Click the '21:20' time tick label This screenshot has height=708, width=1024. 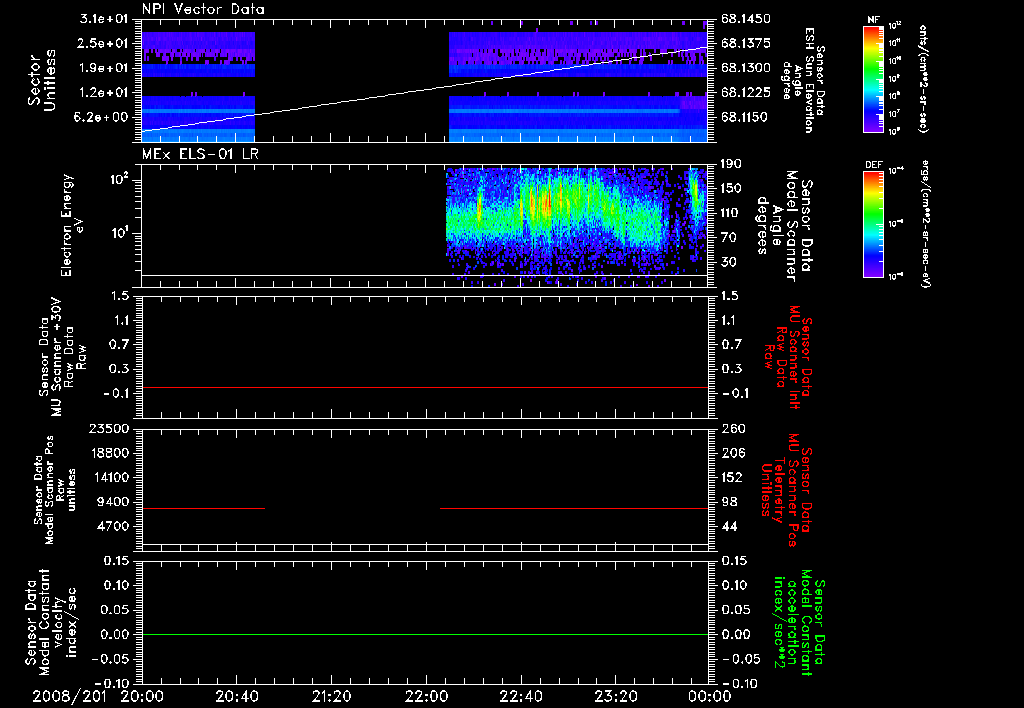[x=331, y=696]
